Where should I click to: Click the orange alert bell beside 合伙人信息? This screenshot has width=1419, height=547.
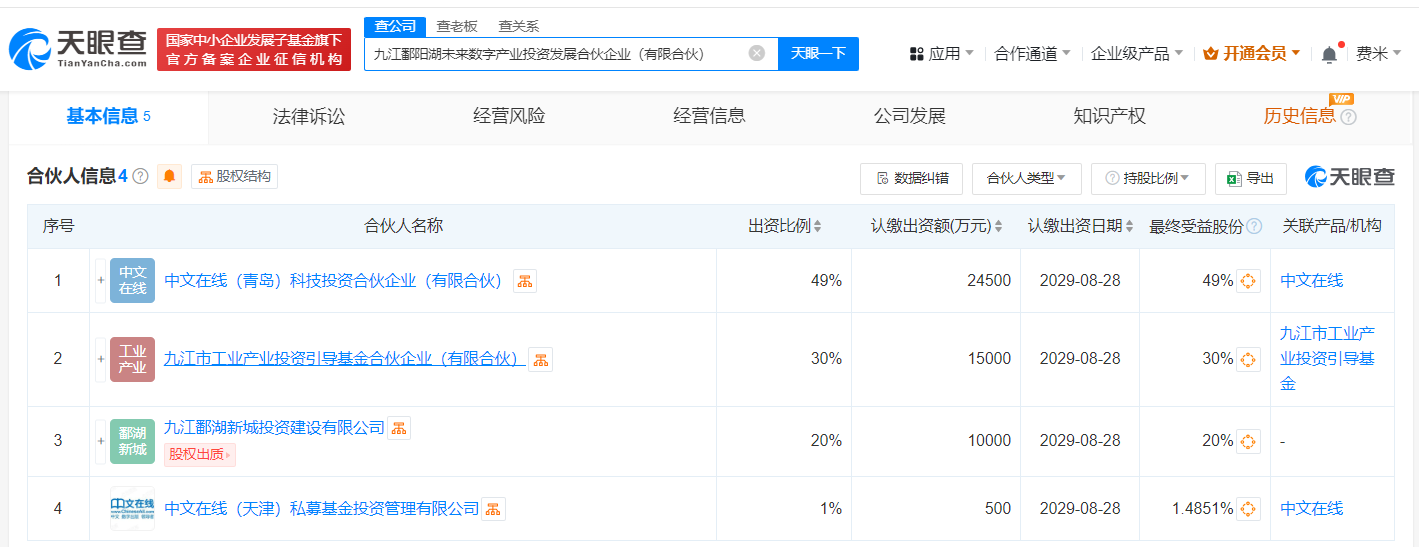[169, 177]
